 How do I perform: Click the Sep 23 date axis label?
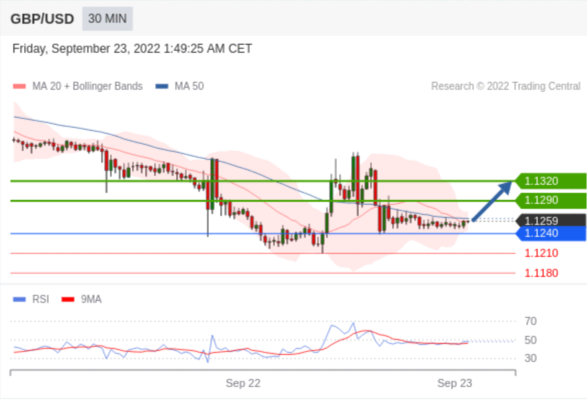click(x=454, y=383)
